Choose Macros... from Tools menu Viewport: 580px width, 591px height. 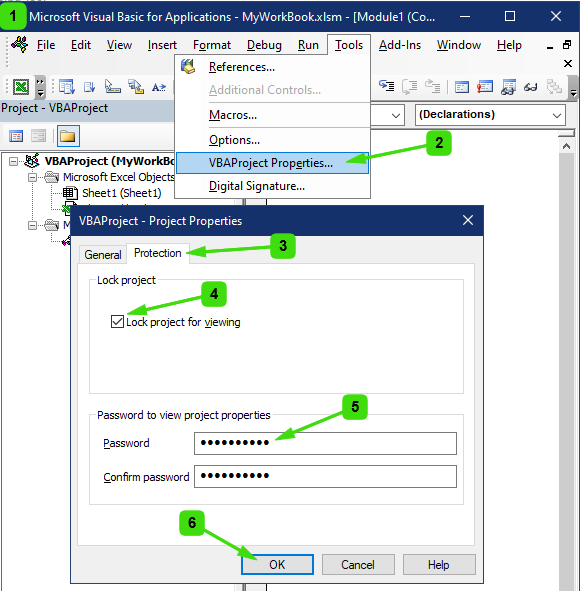(272, 115)
